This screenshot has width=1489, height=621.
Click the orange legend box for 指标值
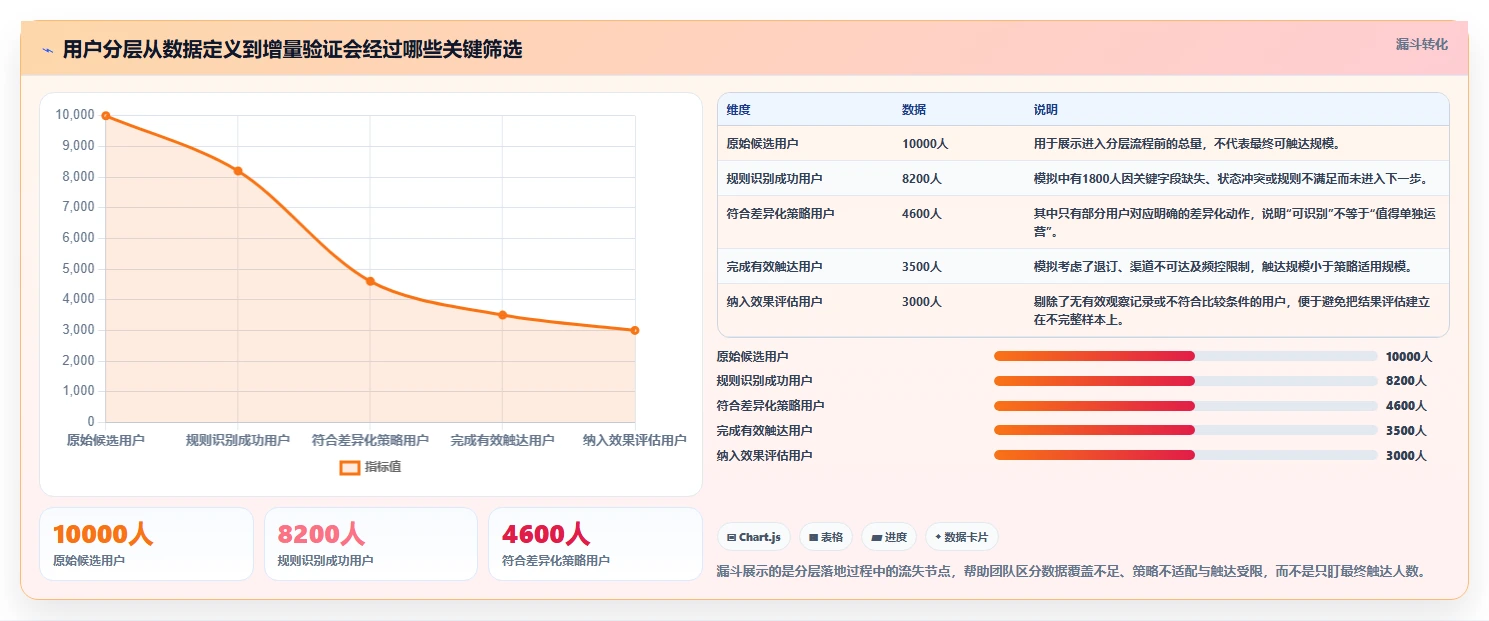point(349,467)
